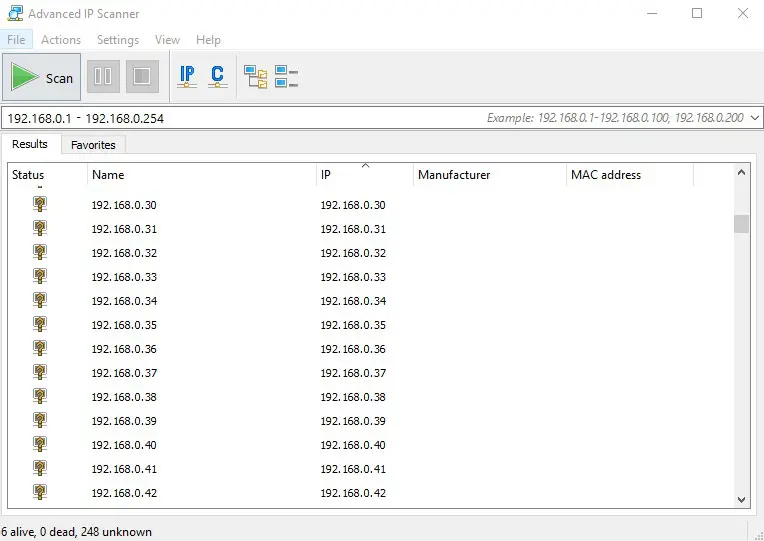Click unknown status icon for 192.168.0.34
Screen dimensions: 764x541
click(x=40, y=300)
